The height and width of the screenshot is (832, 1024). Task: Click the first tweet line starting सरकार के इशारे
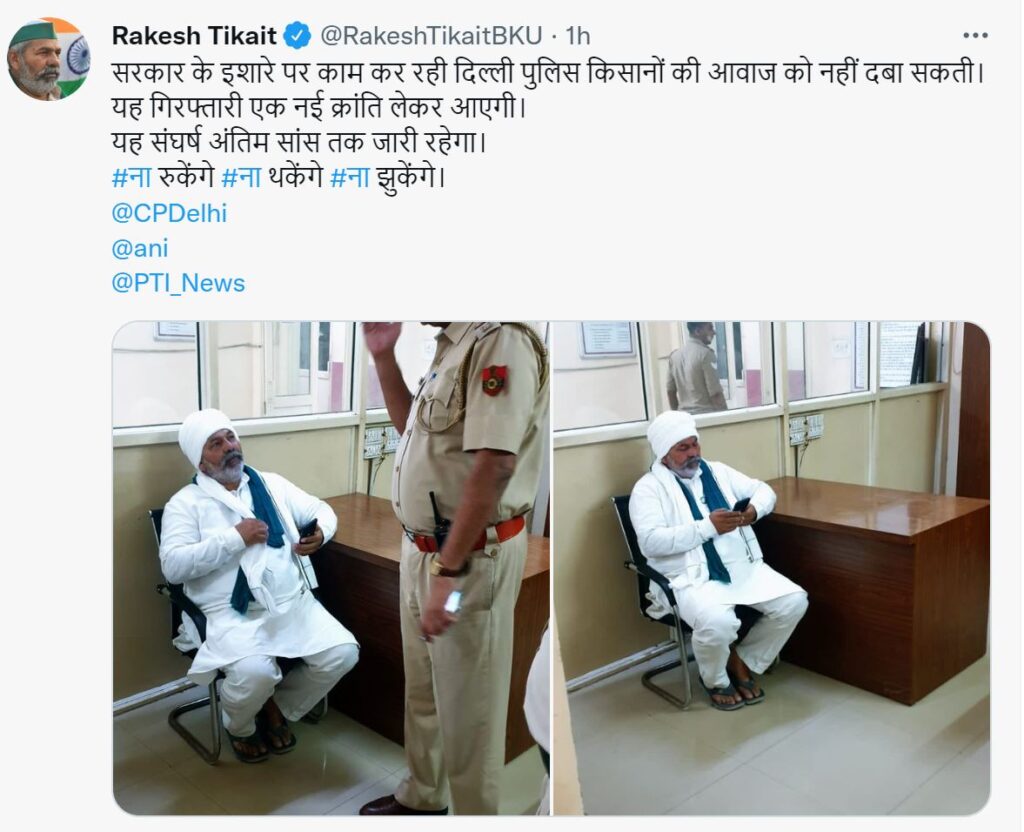click(548, 72)
